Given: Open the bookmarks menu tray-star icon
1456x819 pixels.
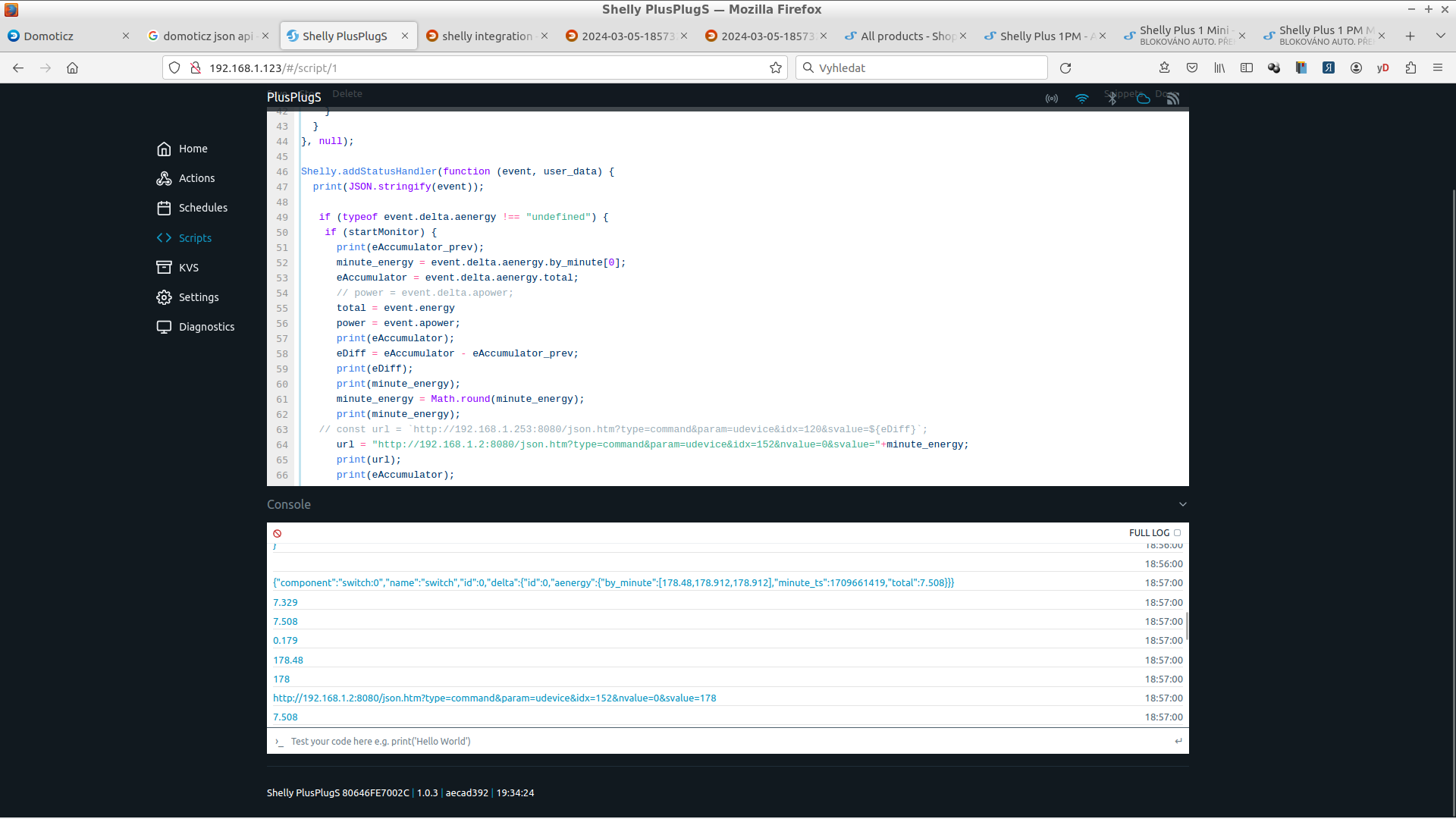Looking at the screenshot, I should tap(1165, 68).
